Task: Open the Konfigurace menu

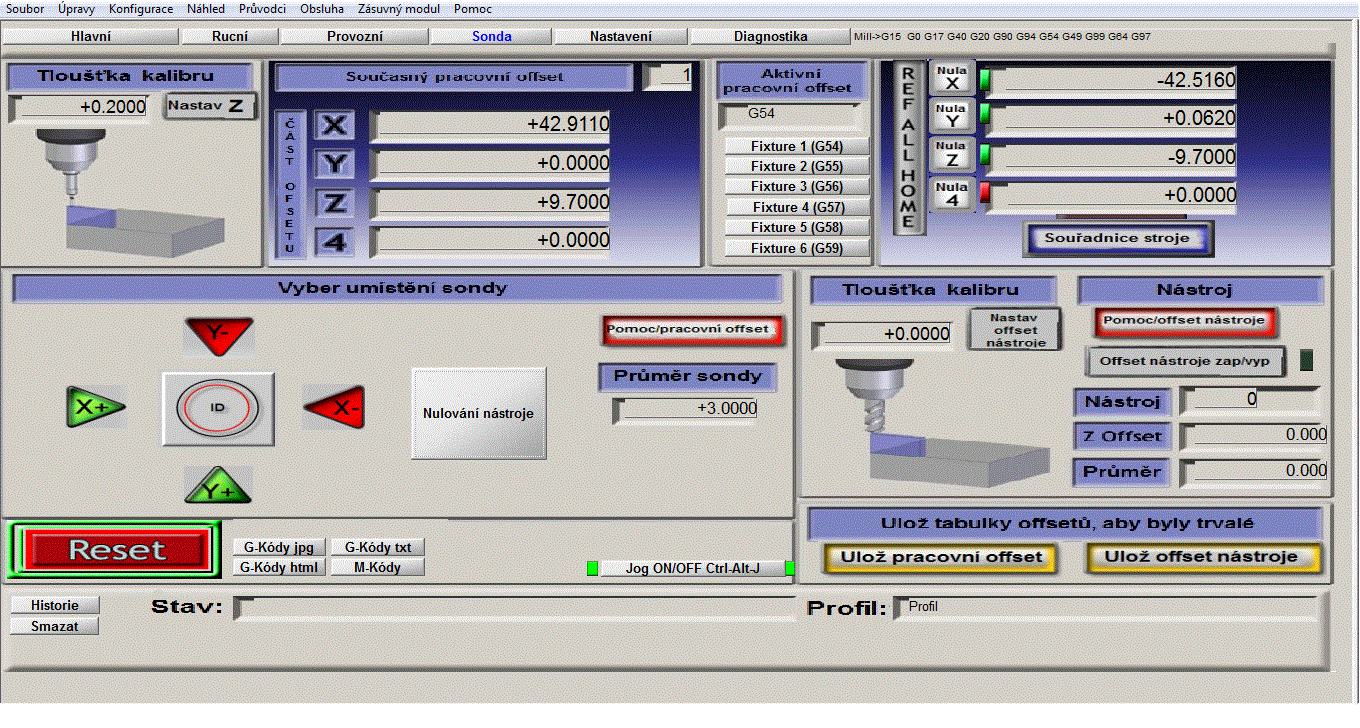Action: coord(140,8)
